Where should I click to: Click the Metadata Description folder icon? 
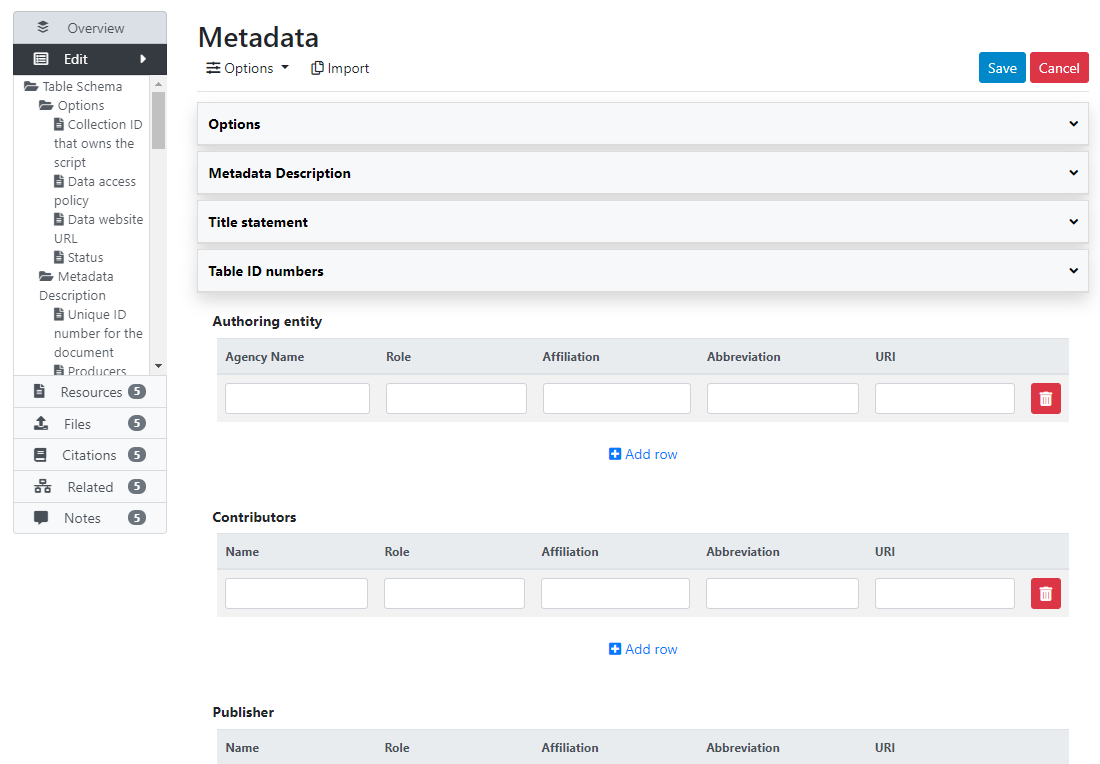[x=46, y=276]
